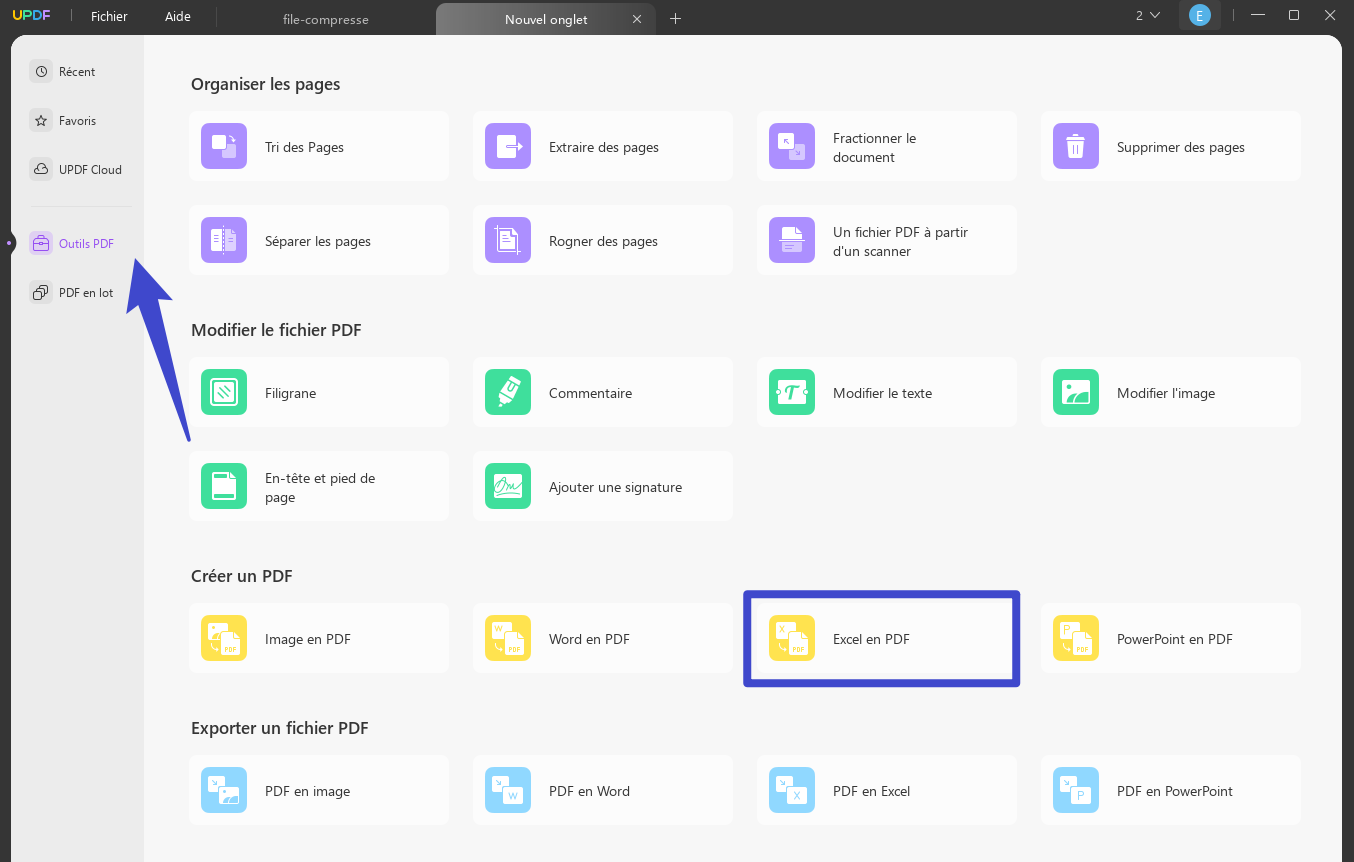1354x862 pixels.
Task: Select the Rogner des pages tool
Action: pos(603,240)
